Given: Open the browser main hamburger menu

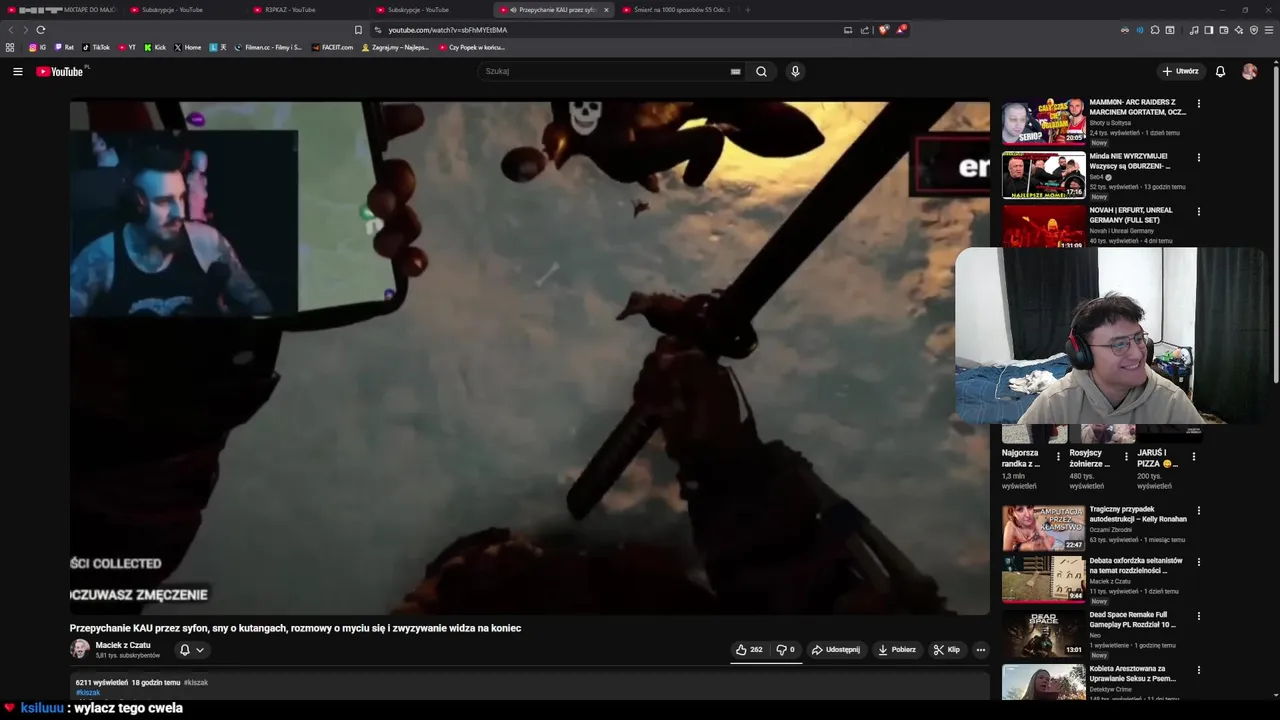Looking at the screenshot, I should click(1270, 30).
